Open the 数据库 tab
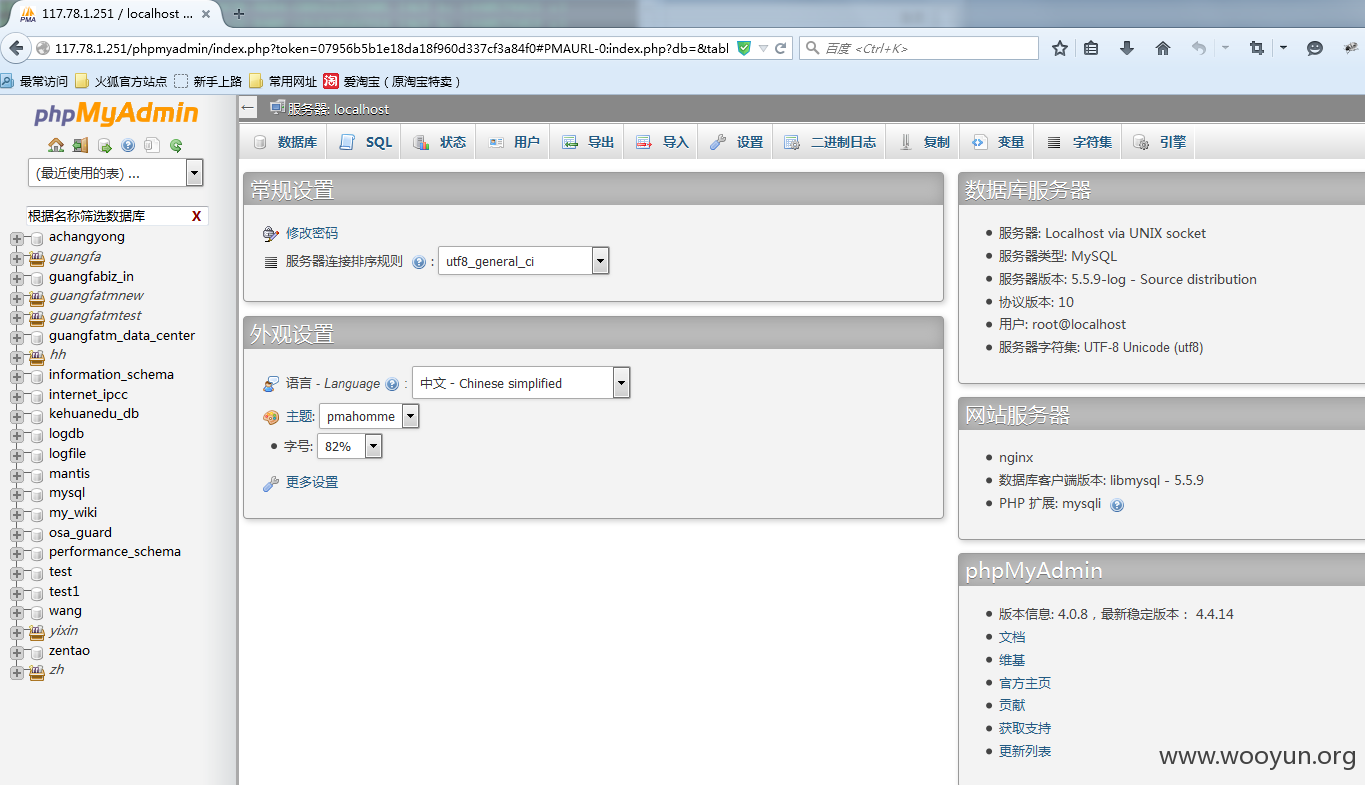This screenshot has height=785, width=1365. click(x=285, y=142)
